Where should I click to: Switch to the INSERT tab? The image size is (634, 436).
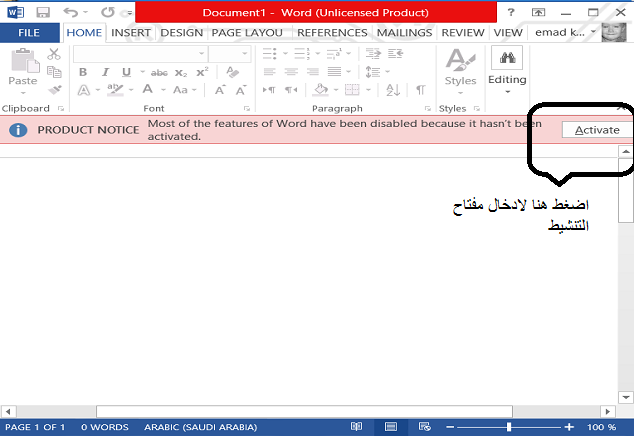[131, 33]
